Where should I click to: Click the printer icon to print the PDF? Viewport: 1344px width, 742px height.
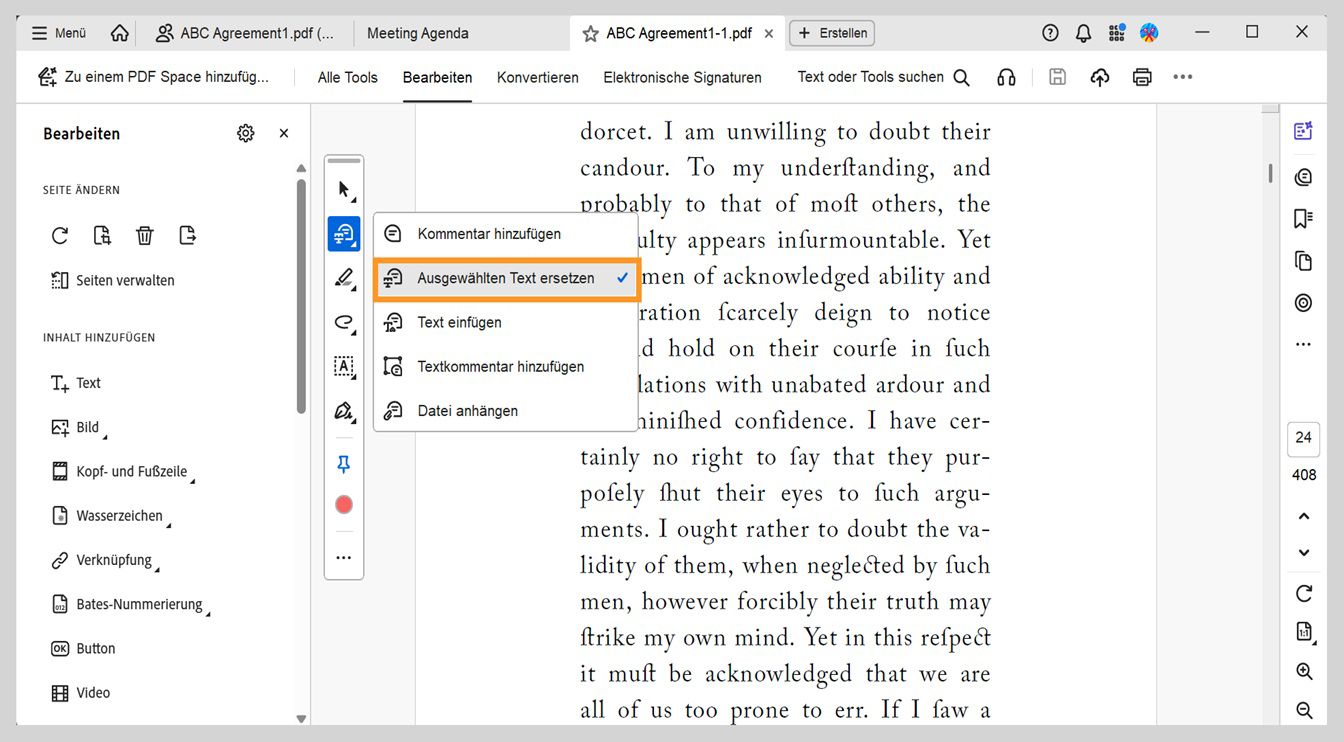pos(1142,76)
